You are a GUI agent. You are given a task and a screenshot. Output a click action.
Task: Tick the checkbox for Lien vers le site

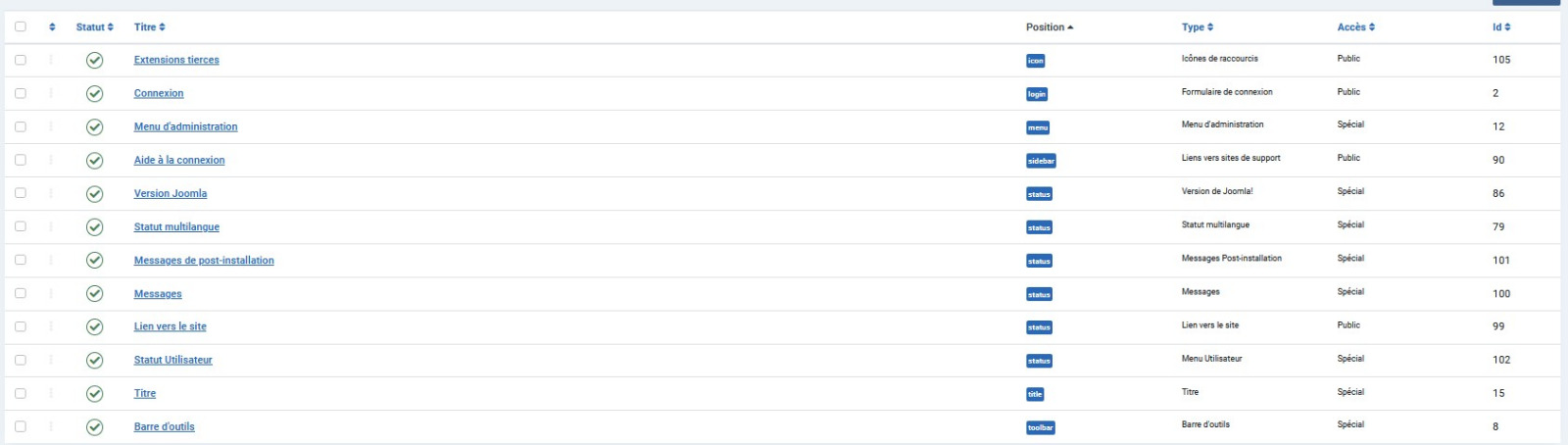click(21, 326)
